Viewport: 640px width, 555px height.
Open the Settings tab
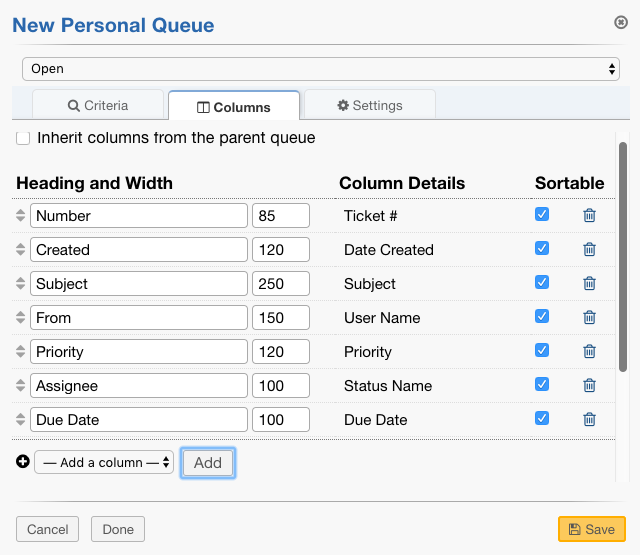click(x=370, y=105)
